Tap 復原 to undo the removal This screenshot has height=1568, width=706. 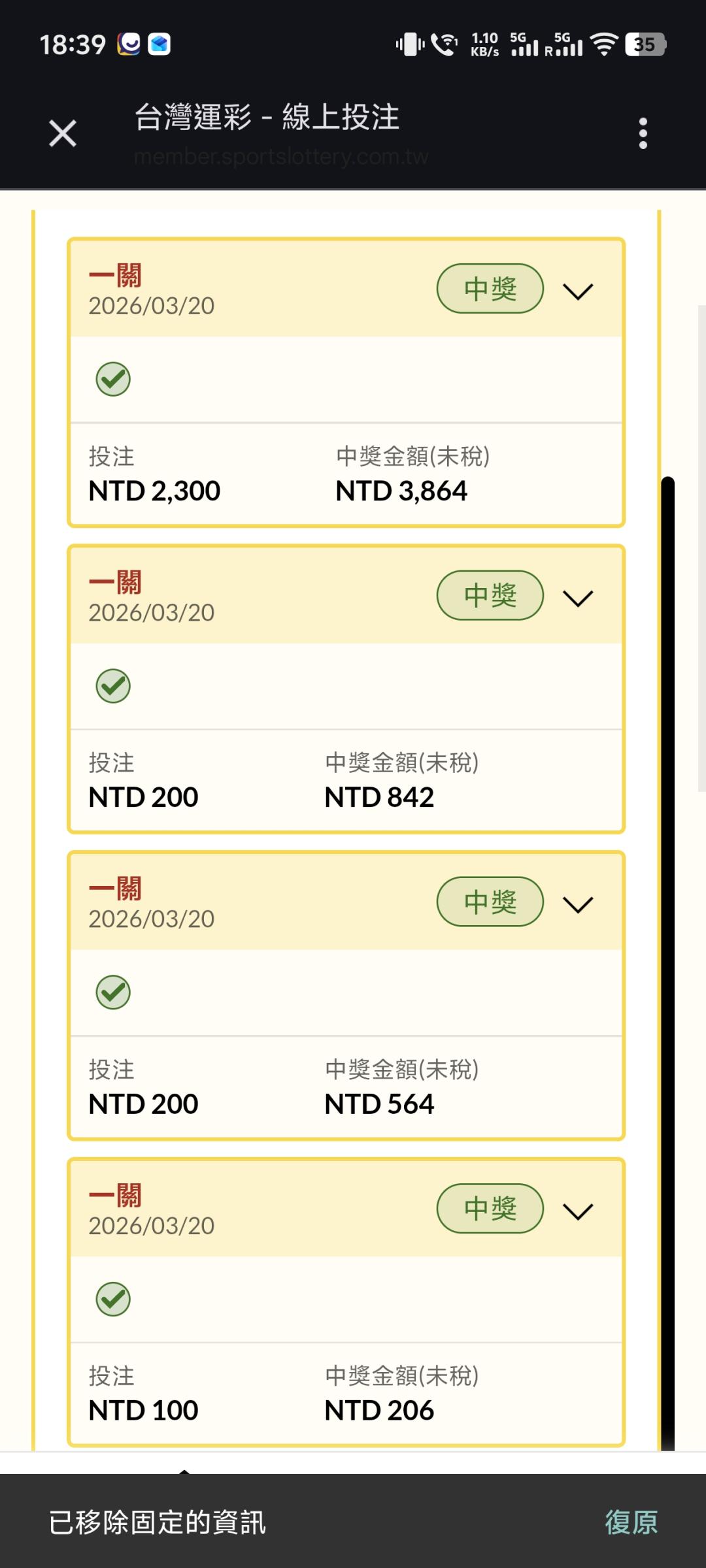(x=631, y=1522)
